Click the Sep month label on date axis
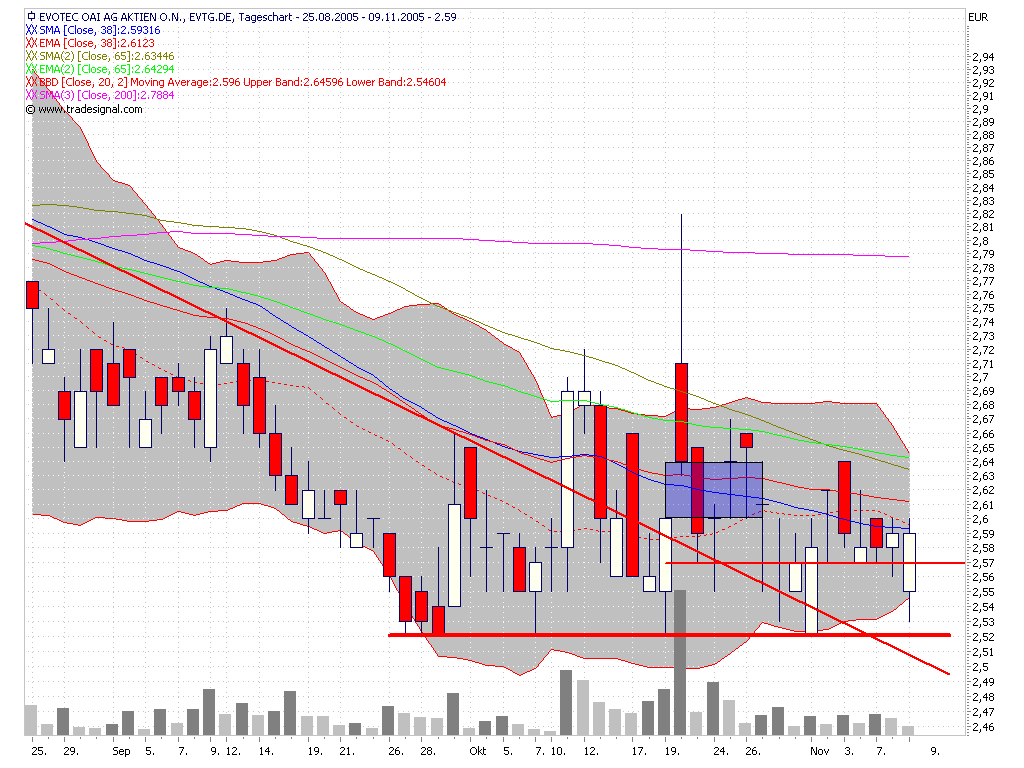This screenshot has height=768, width=1024. (121, 750)
